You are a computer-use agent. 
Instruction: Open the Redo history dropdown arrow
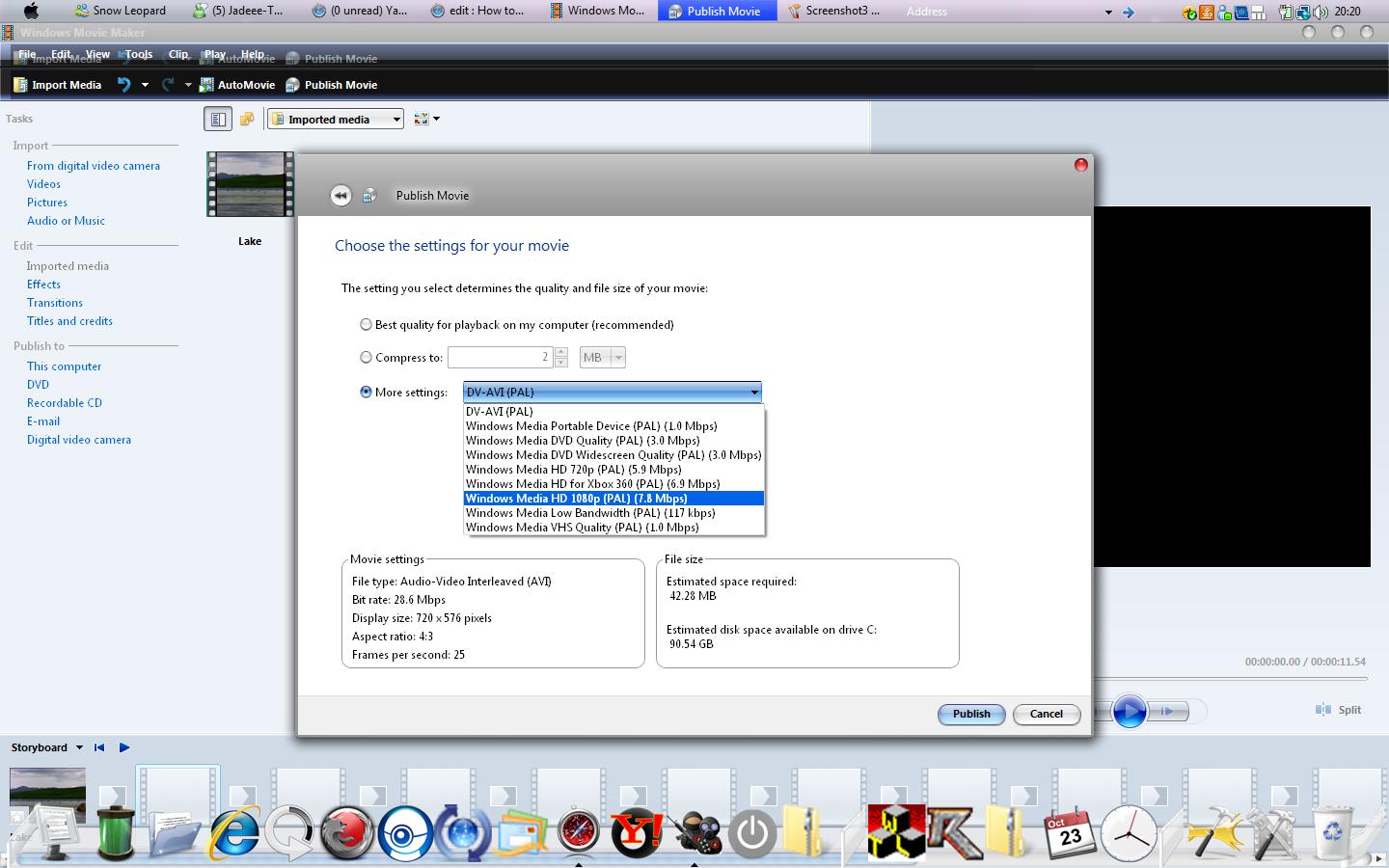pyautogui.click(x=188, y=85)
